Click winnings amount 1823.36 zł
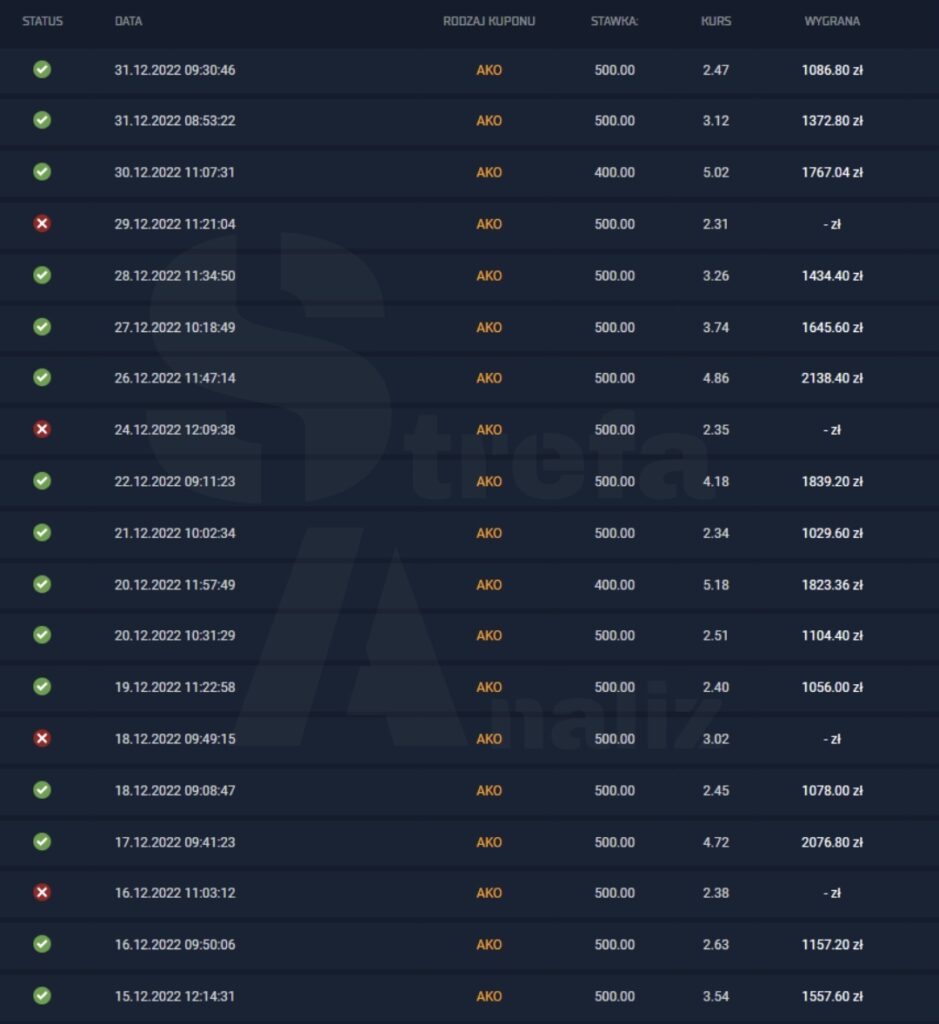The image size is (939, 1024). click(x=832, y=584)
